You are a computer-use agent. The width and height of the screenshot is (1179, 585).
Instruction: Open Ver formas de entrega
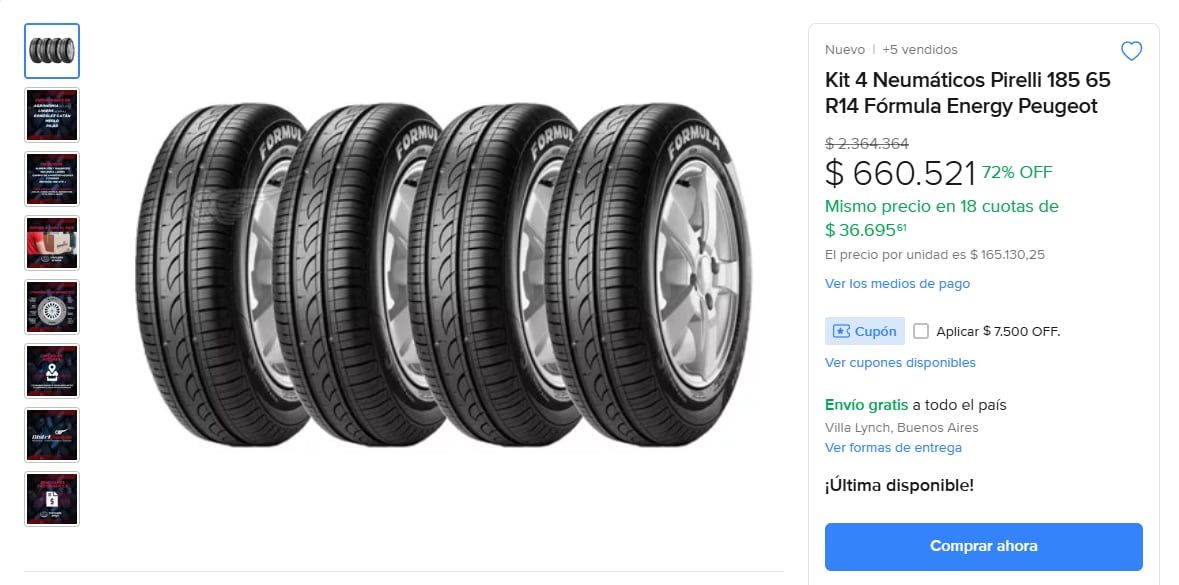(893, 447)
